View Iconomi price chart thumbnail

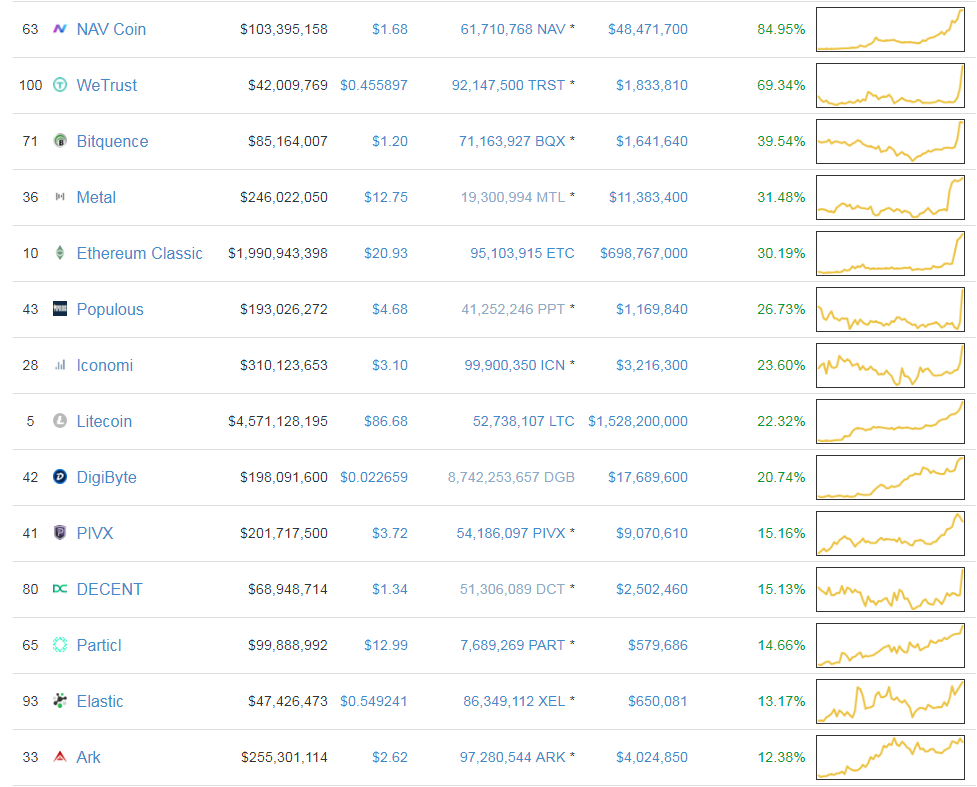pos(890,365)
